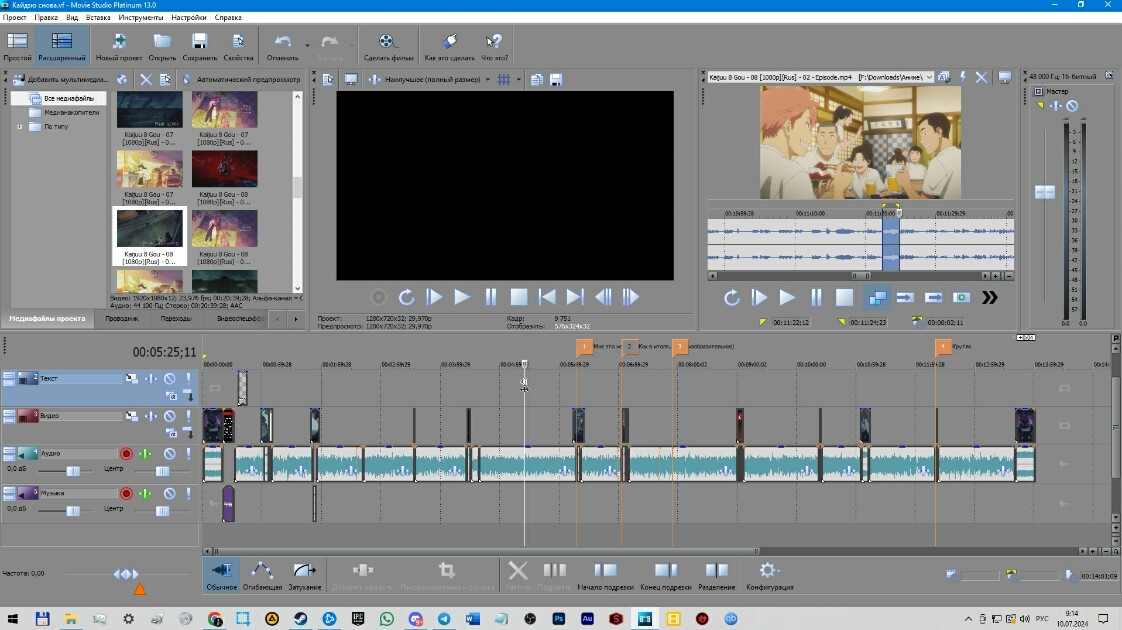The width and height of the screenshot is (1122, 630).
Task: Pause the main preview playback
Action: 491,296
